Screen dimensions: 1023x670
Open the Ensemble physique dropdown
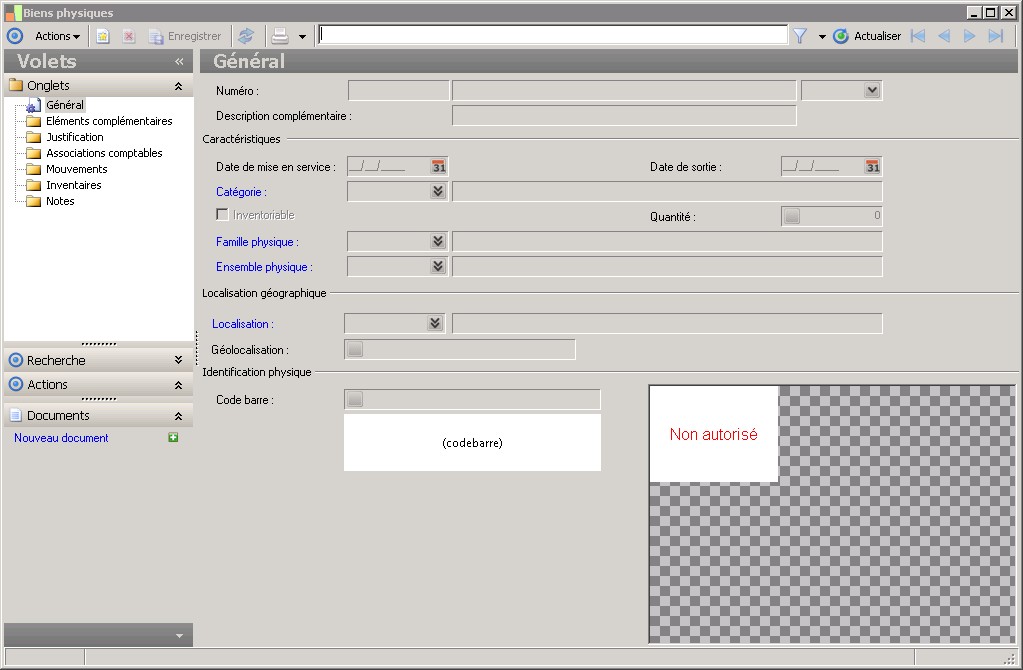(438, 266)
